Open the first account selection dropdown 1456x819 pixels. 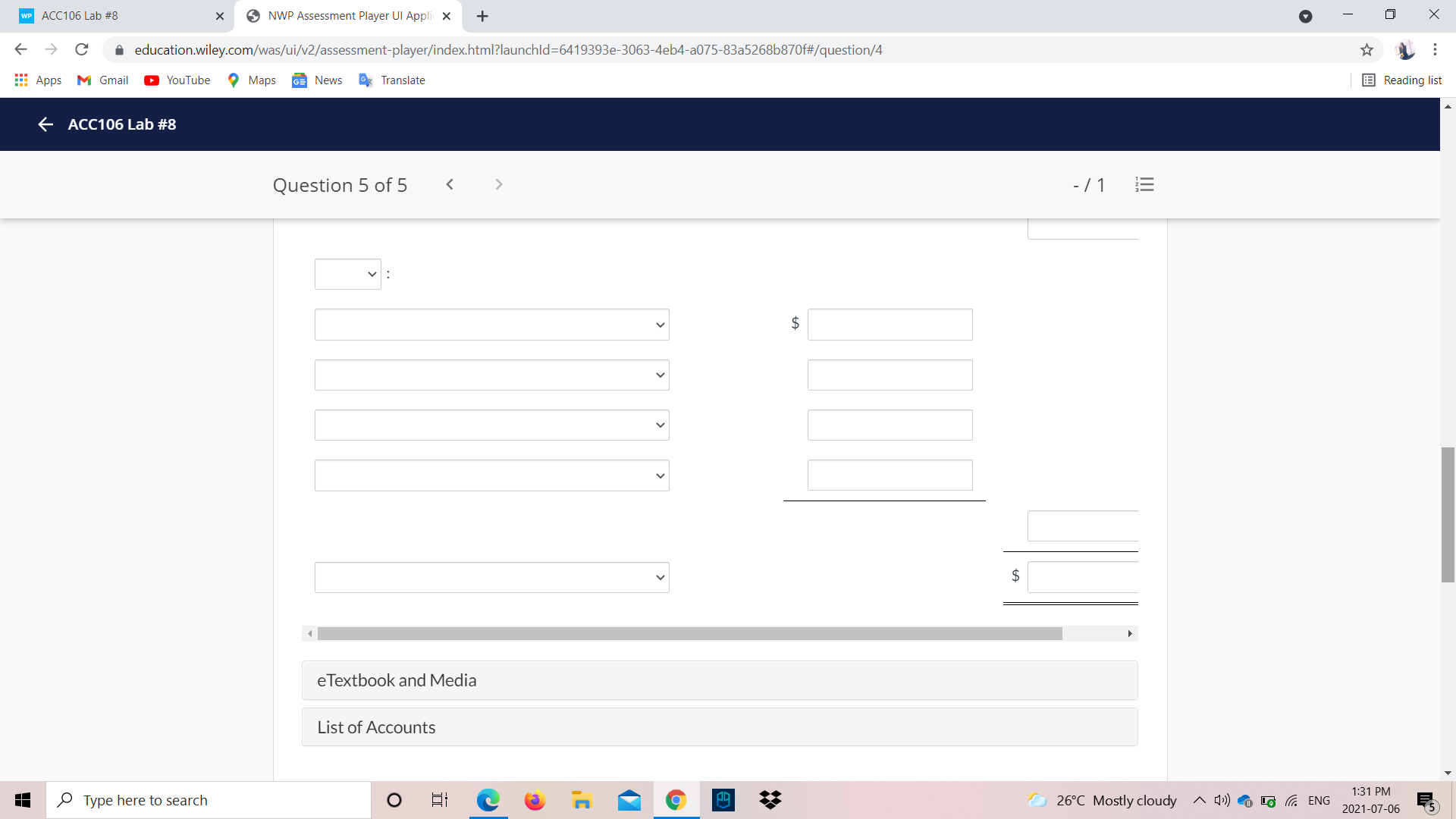click(491, 324)
